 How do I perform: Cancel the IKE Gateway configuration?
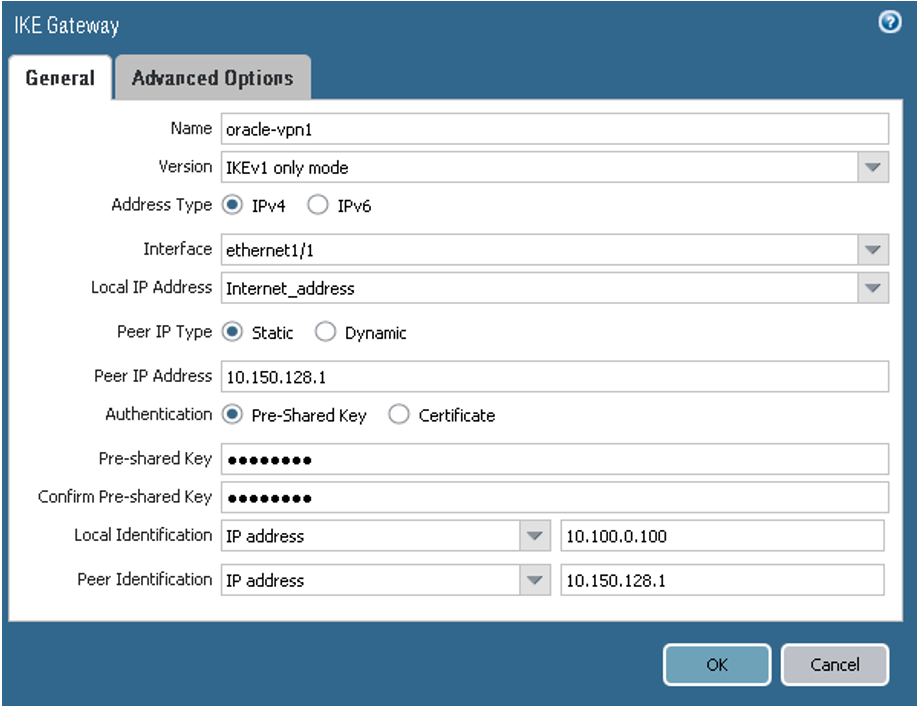pyautogui.click(x=835, y=664)
